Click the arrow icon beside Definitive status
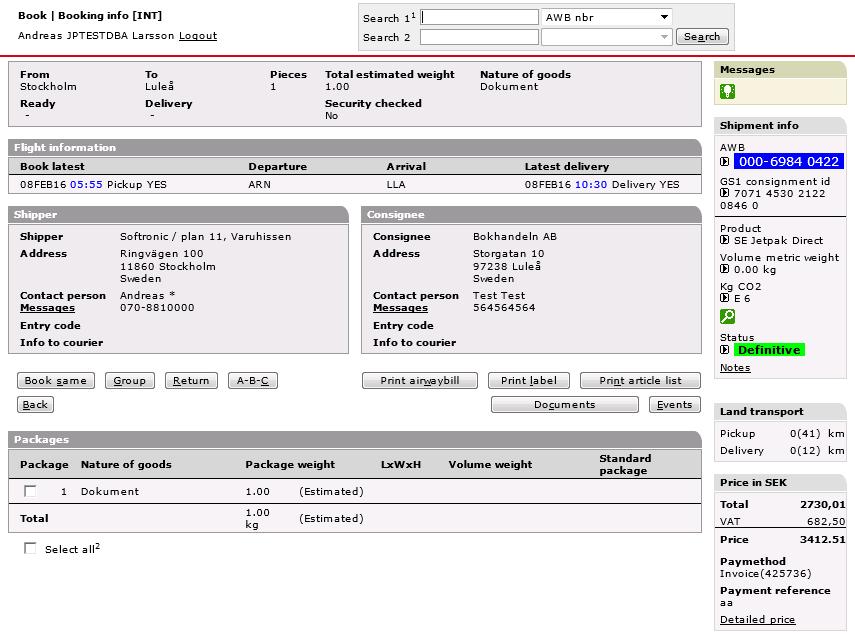The height and width of the screenshot is (640, 855). point(725,349)
